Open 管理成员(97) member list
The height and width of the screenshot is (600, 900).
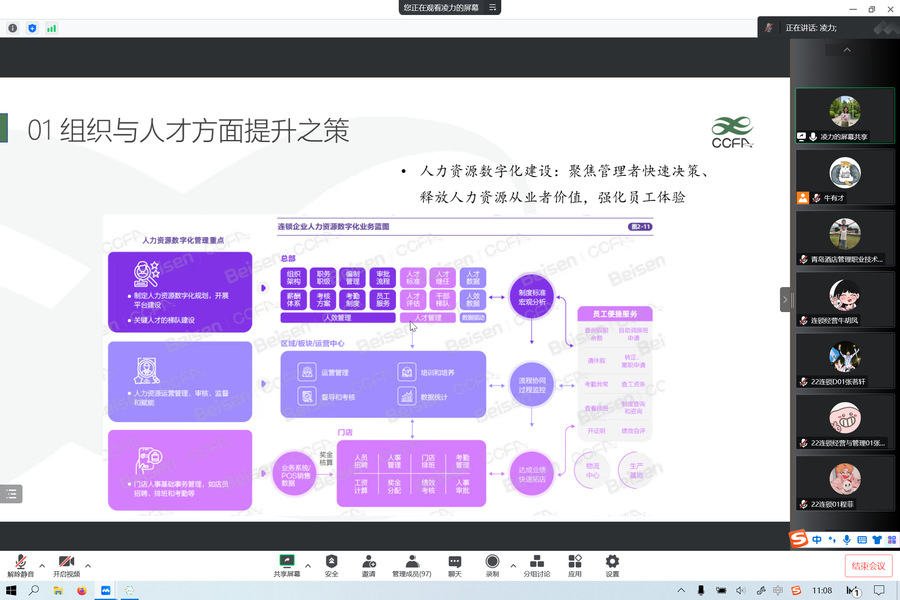tap(411, 564)
